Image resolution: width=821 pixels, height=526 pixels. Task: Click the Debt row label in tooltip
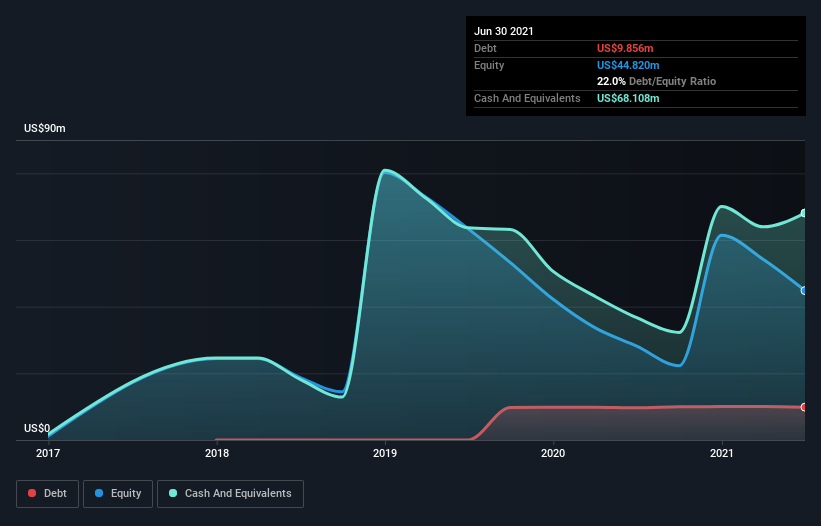pyautogui.click(x=485, y=48)
